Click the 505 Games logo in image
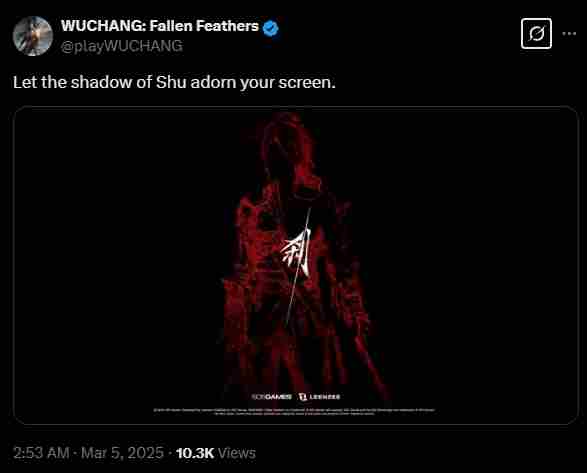Viewport: 587px width, 473px height. [x=272, y=397]
